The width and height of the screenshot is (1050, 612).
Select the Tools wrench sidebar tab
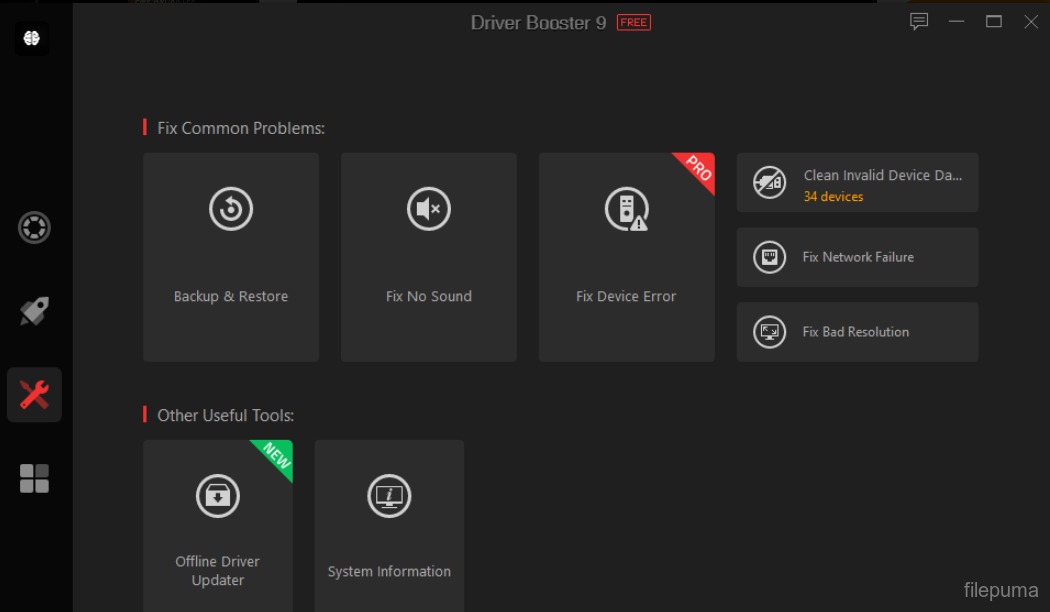point(34,395)
